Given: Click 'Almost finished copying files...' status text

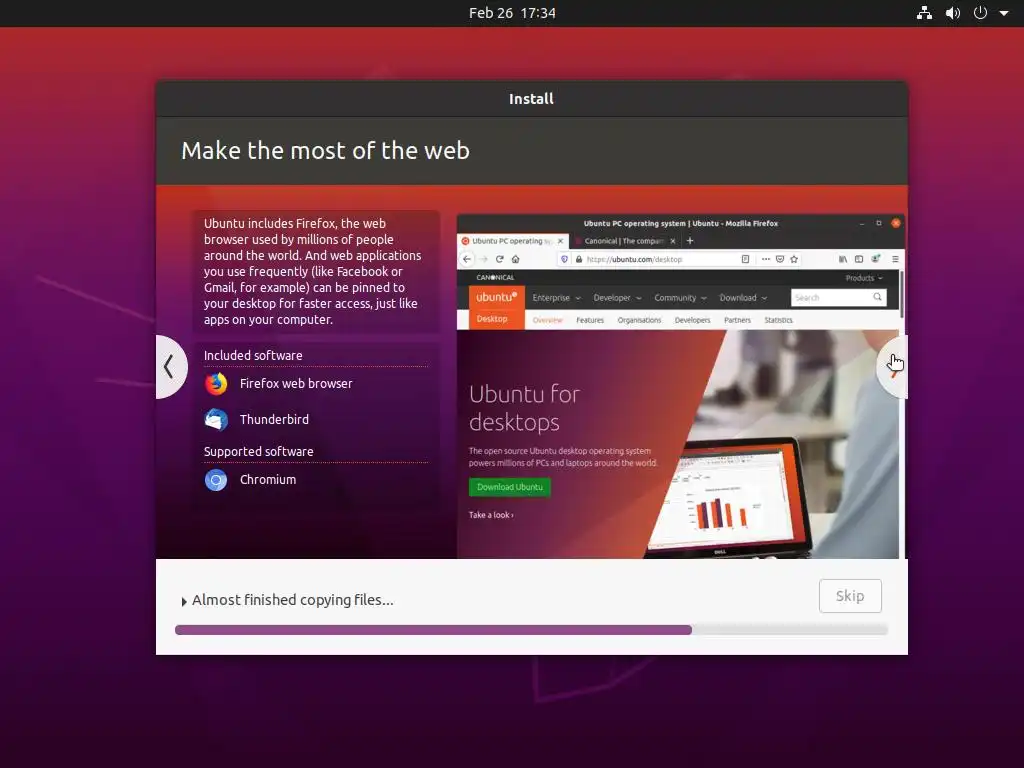Looking at the screenshot, I should click(293, 600).
